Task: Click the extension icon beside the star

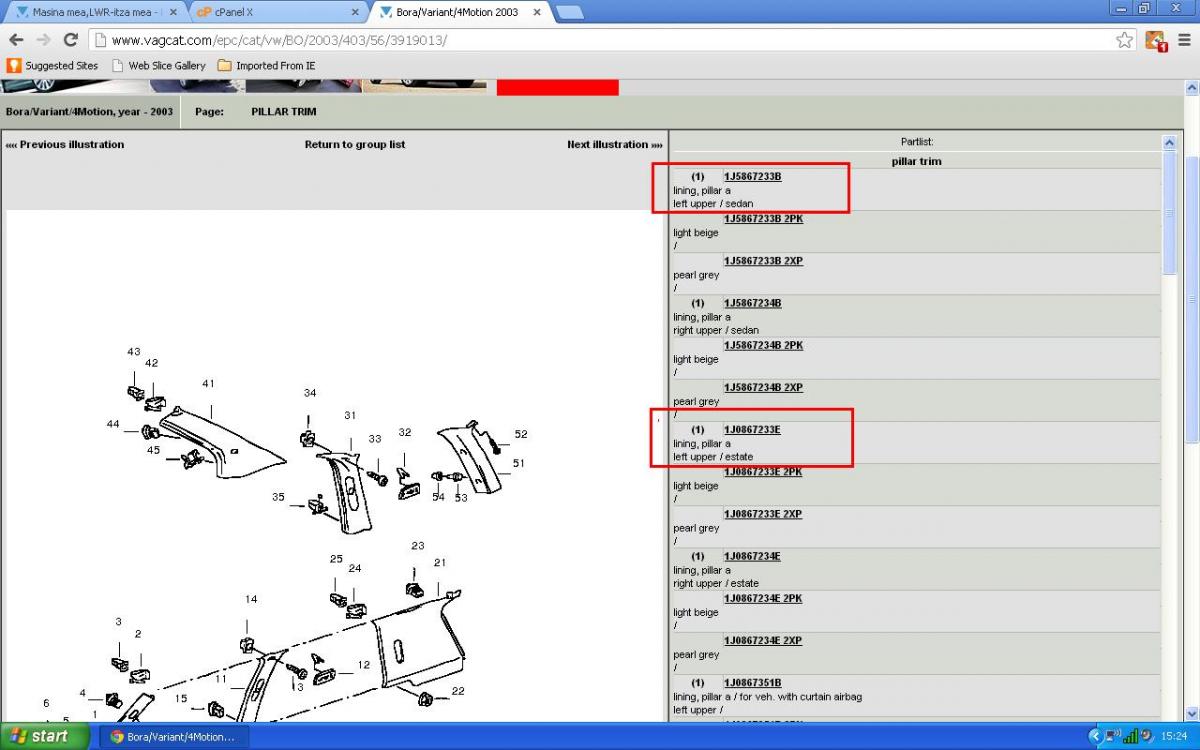Action: (1155, 40)
